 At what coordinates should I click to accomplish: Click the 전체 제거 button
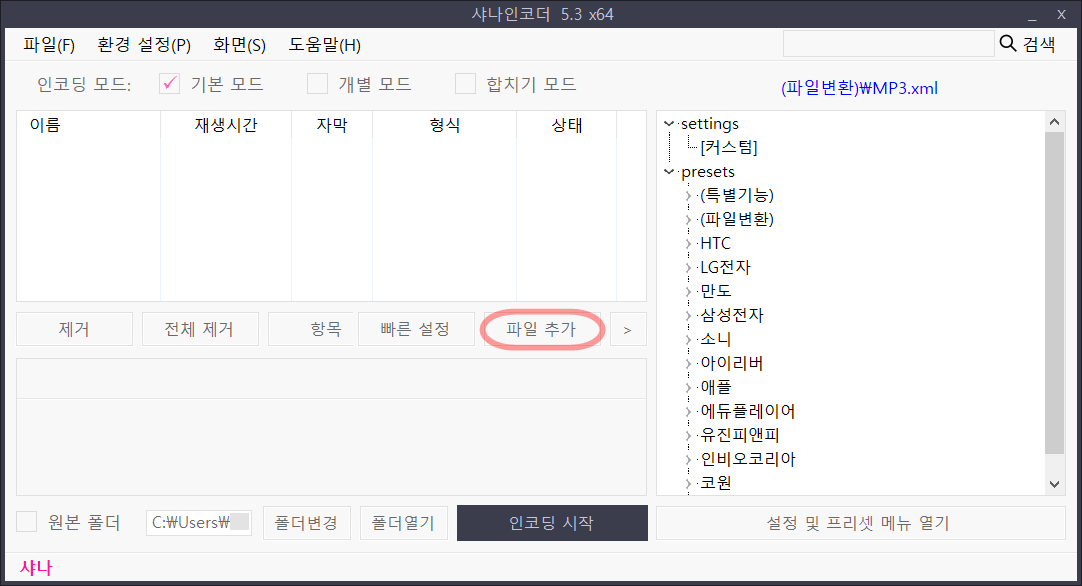(199, 329)
